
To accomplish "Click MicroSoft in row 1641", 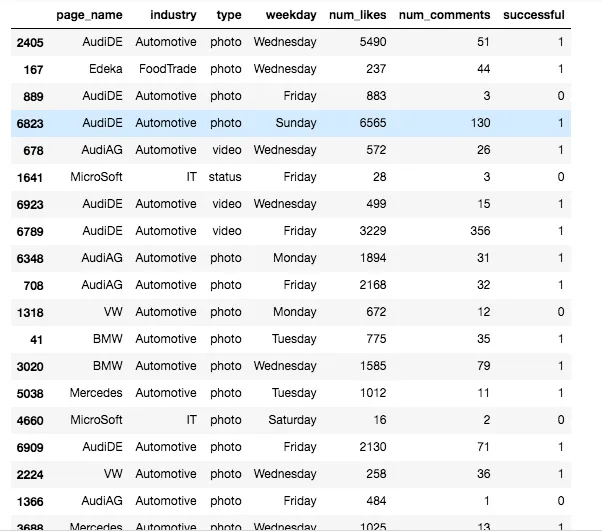I will click(96, 177).
